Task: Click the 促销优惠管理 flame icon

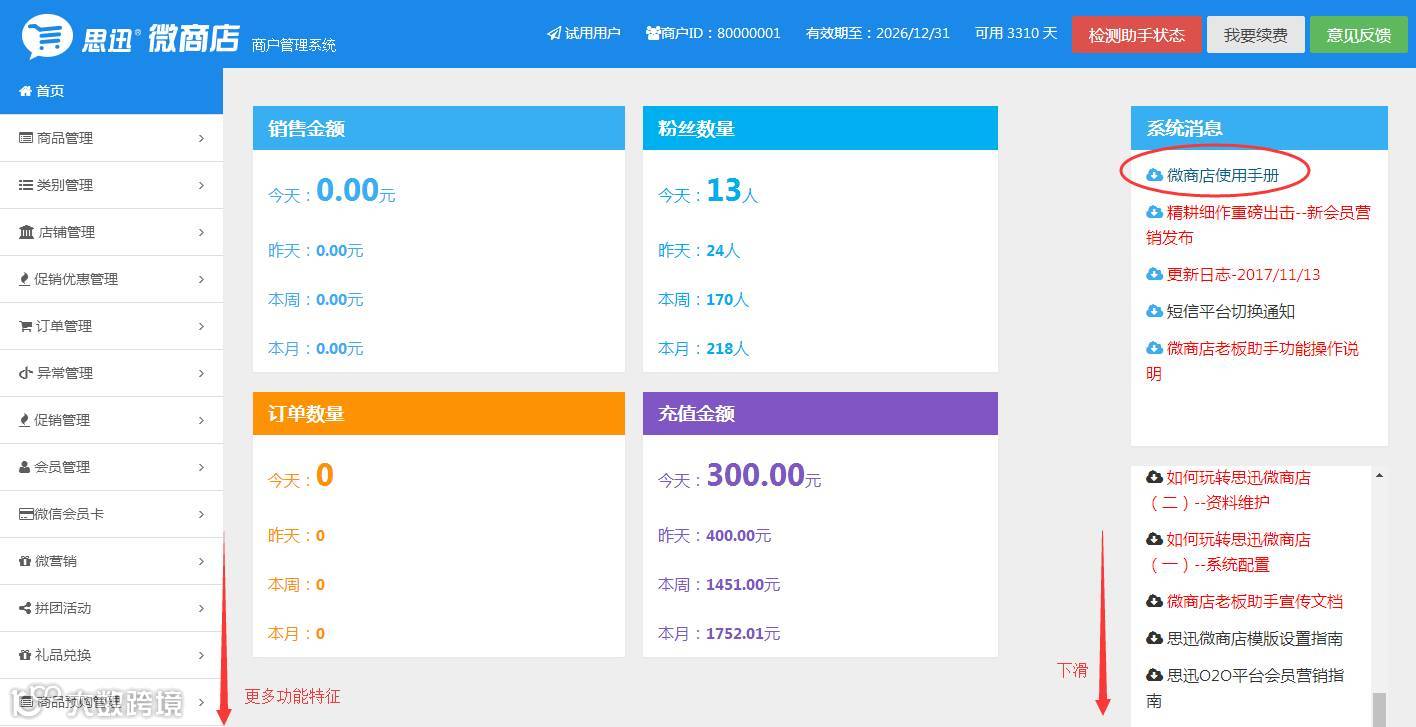Action: [x=25, y=279]
